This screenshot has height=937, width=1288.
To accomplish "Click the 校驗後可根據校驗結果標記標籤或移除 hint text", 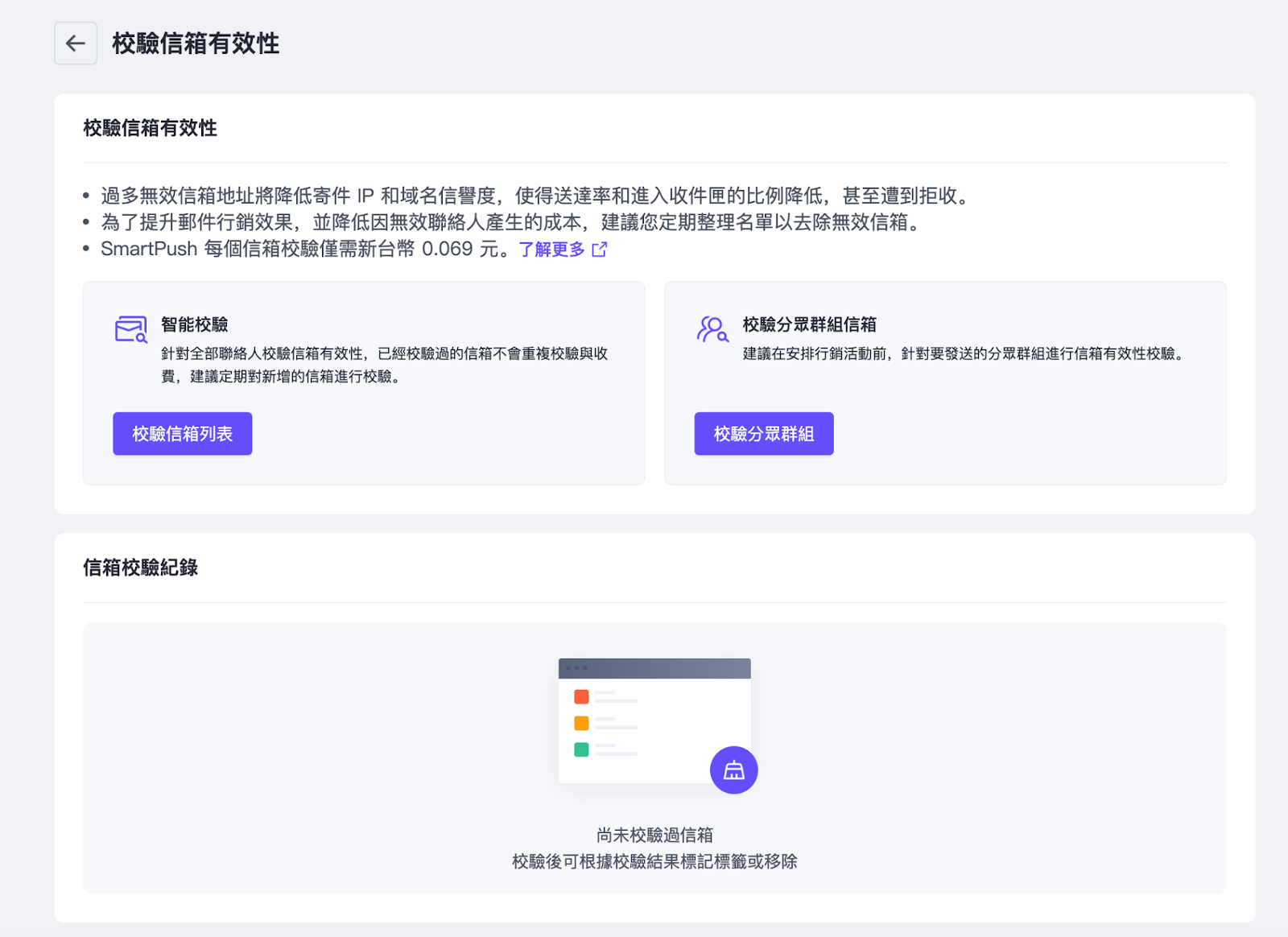I will [x=654, y=861].
